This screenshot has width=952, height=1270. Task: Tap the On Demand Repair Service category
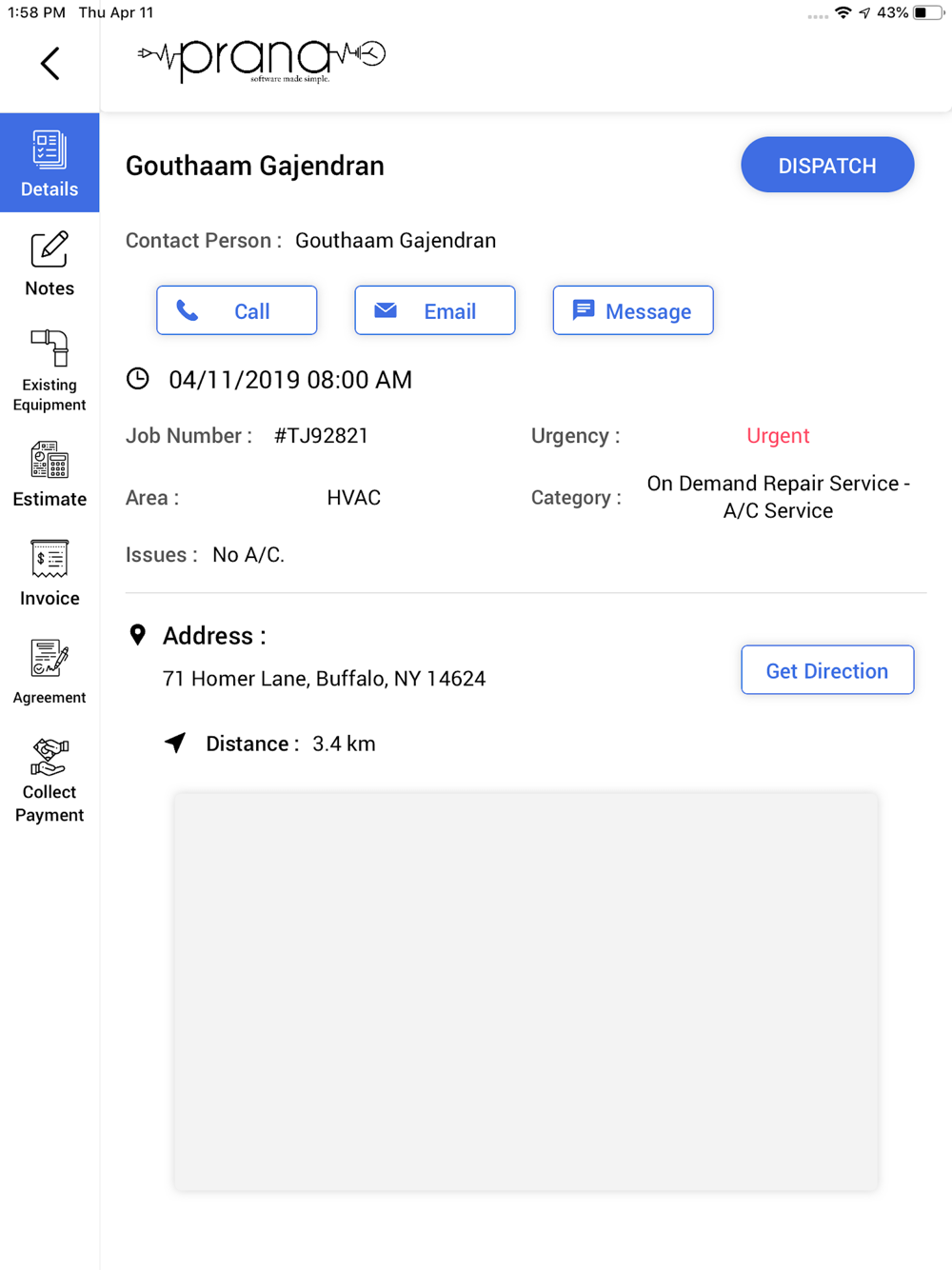[778, 497]
